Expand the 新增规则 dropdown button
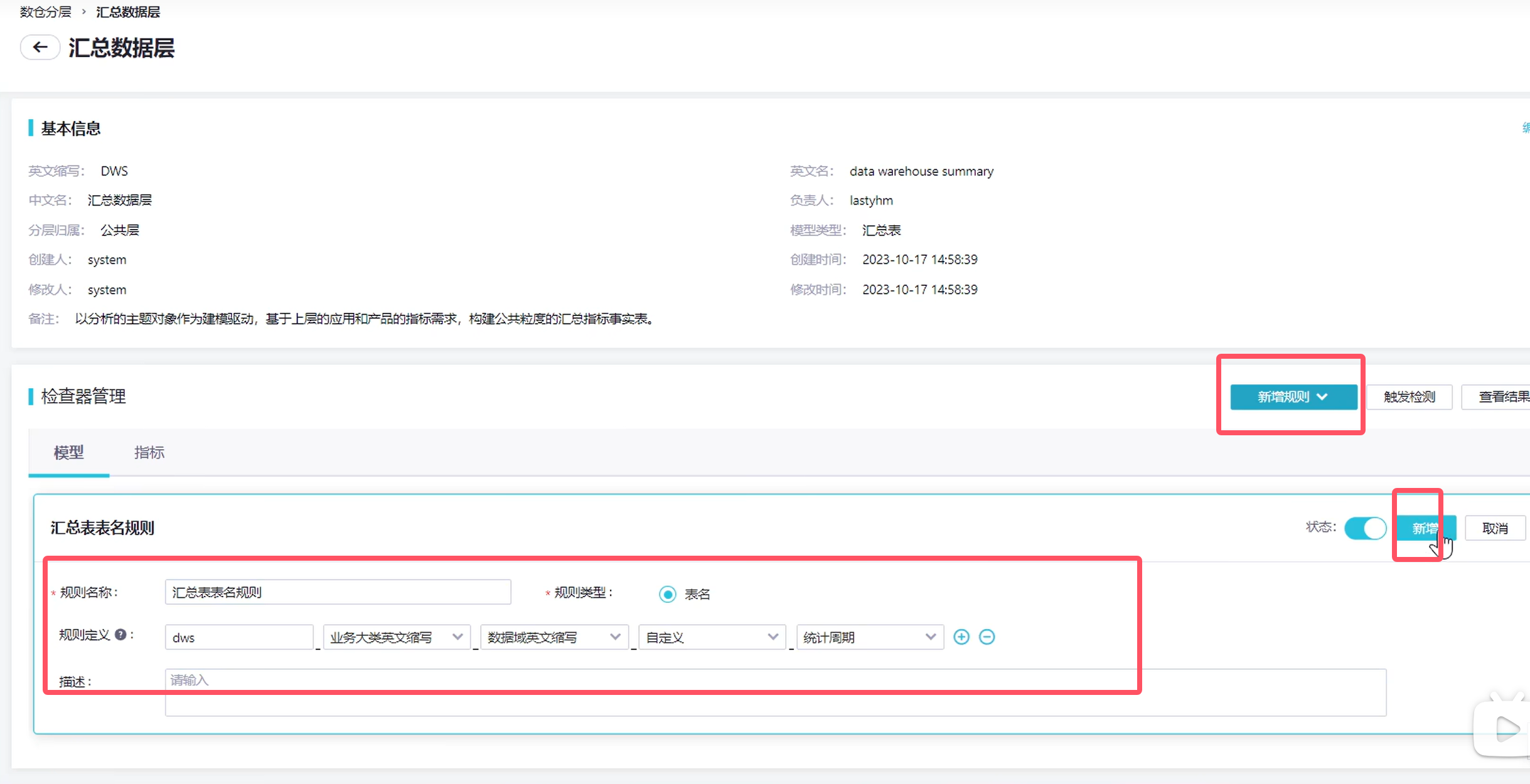This screenshot has width=1530, height=784. pos(1293,397)
